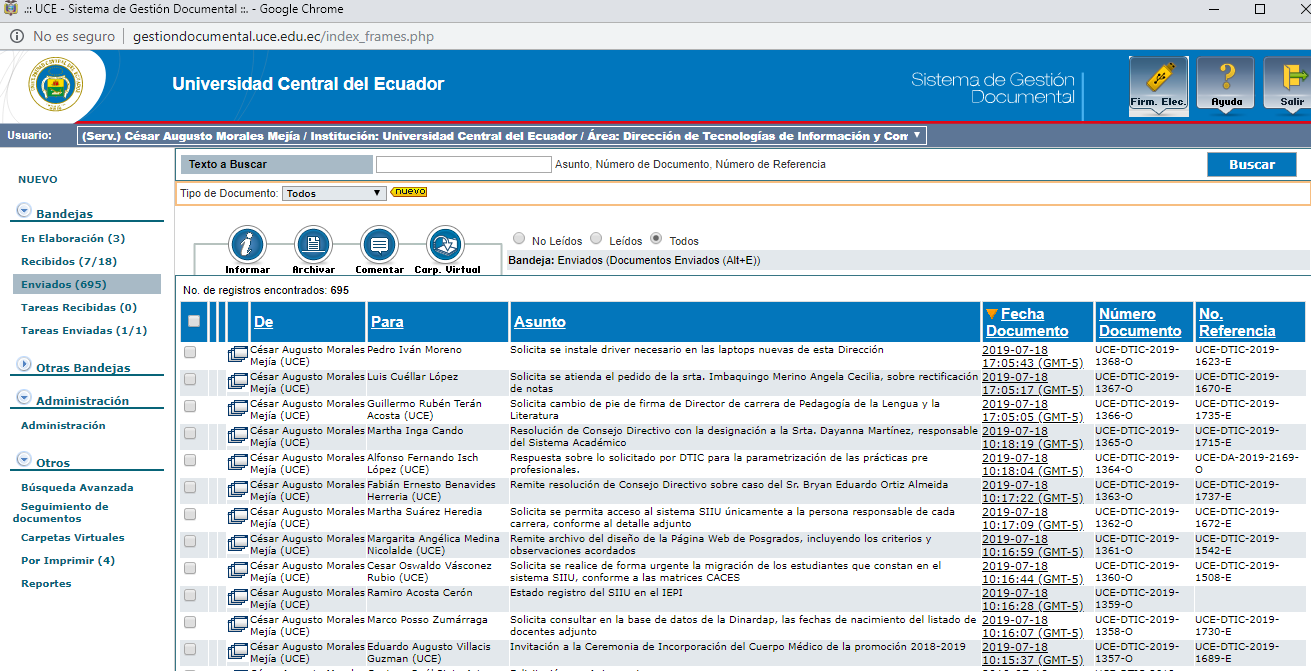
Task: Open Recibidos (7/18) tray
Action: coord(69,261)
